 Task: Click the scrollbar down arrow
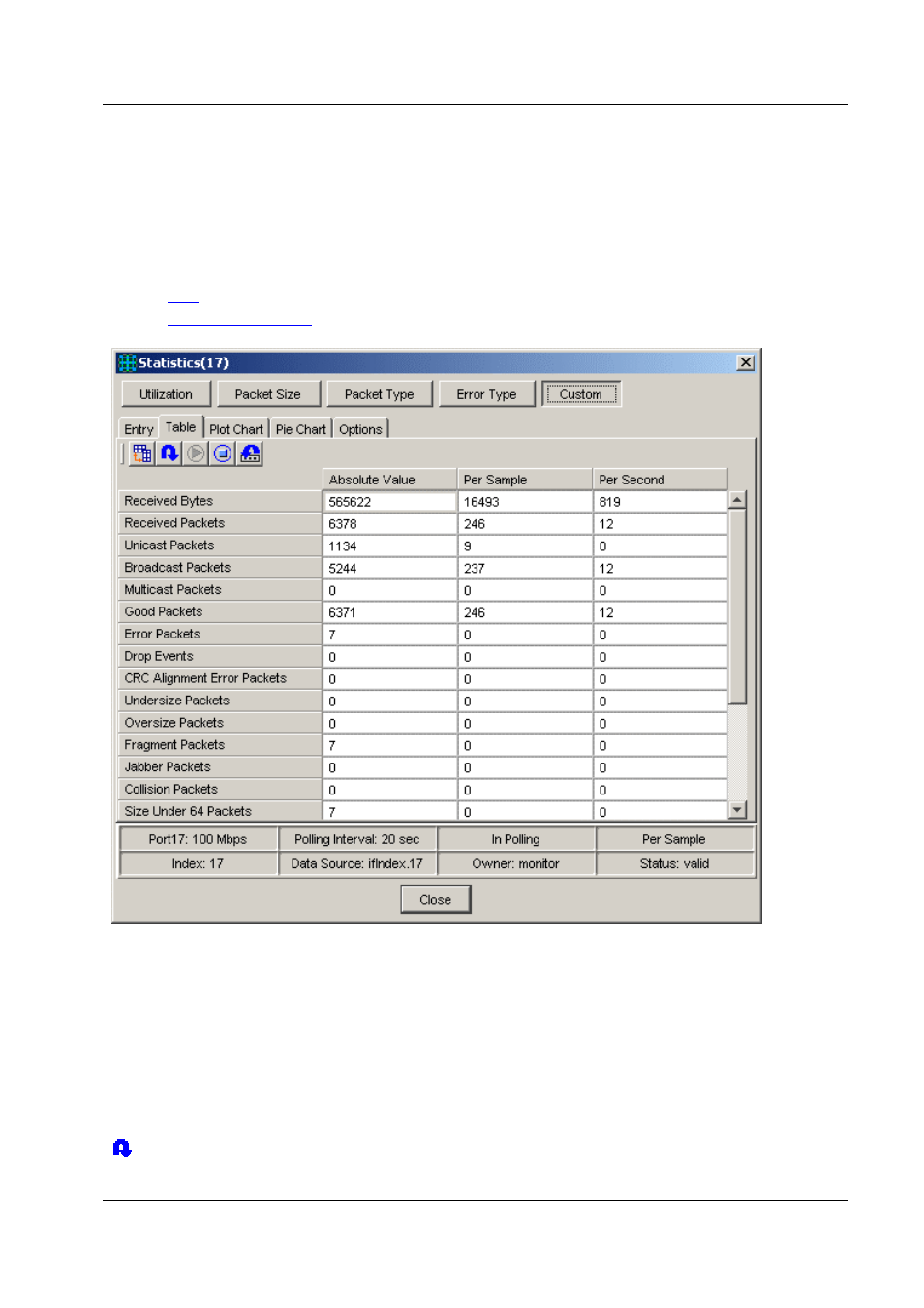coord(737,810)
